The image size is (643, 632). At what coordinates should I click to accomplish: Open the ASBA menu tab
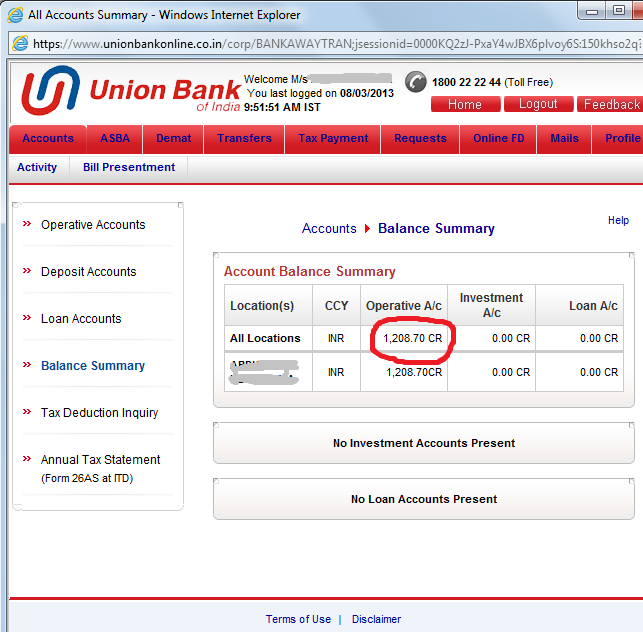tap(115, 139)
